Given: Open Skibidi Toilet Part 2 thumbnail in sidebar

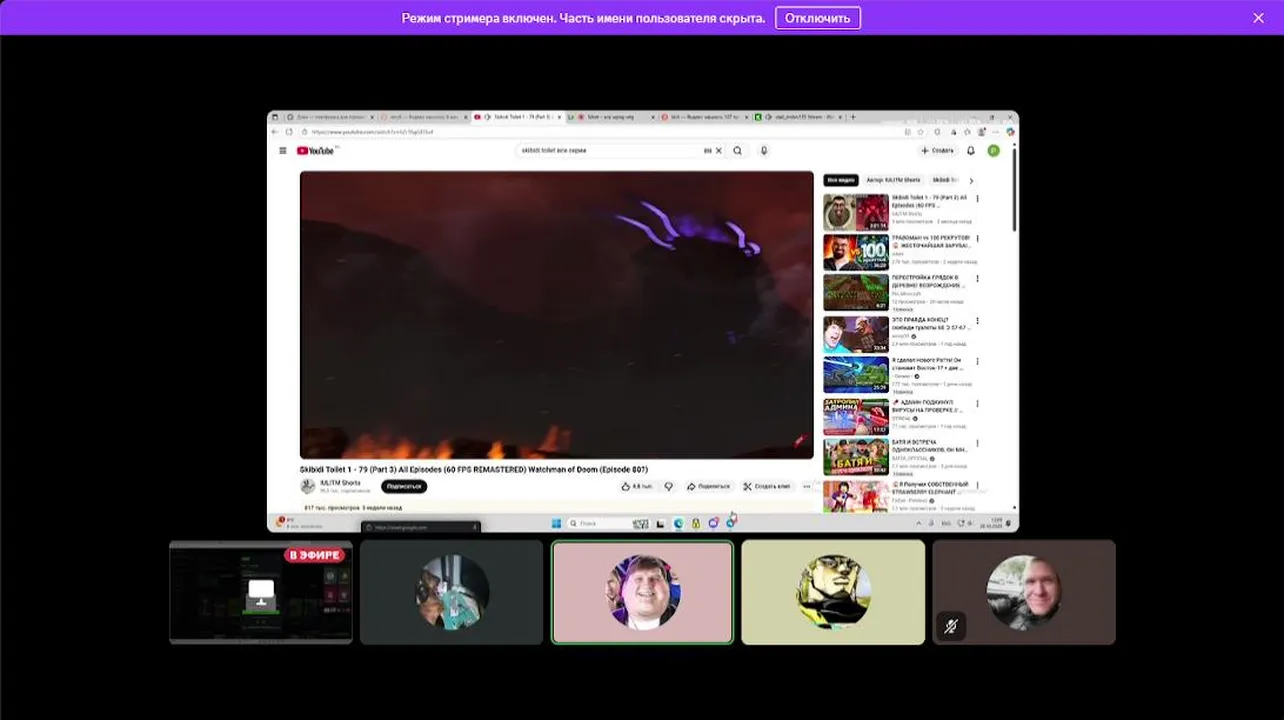Looking at the screenshot, I should 855,212.
